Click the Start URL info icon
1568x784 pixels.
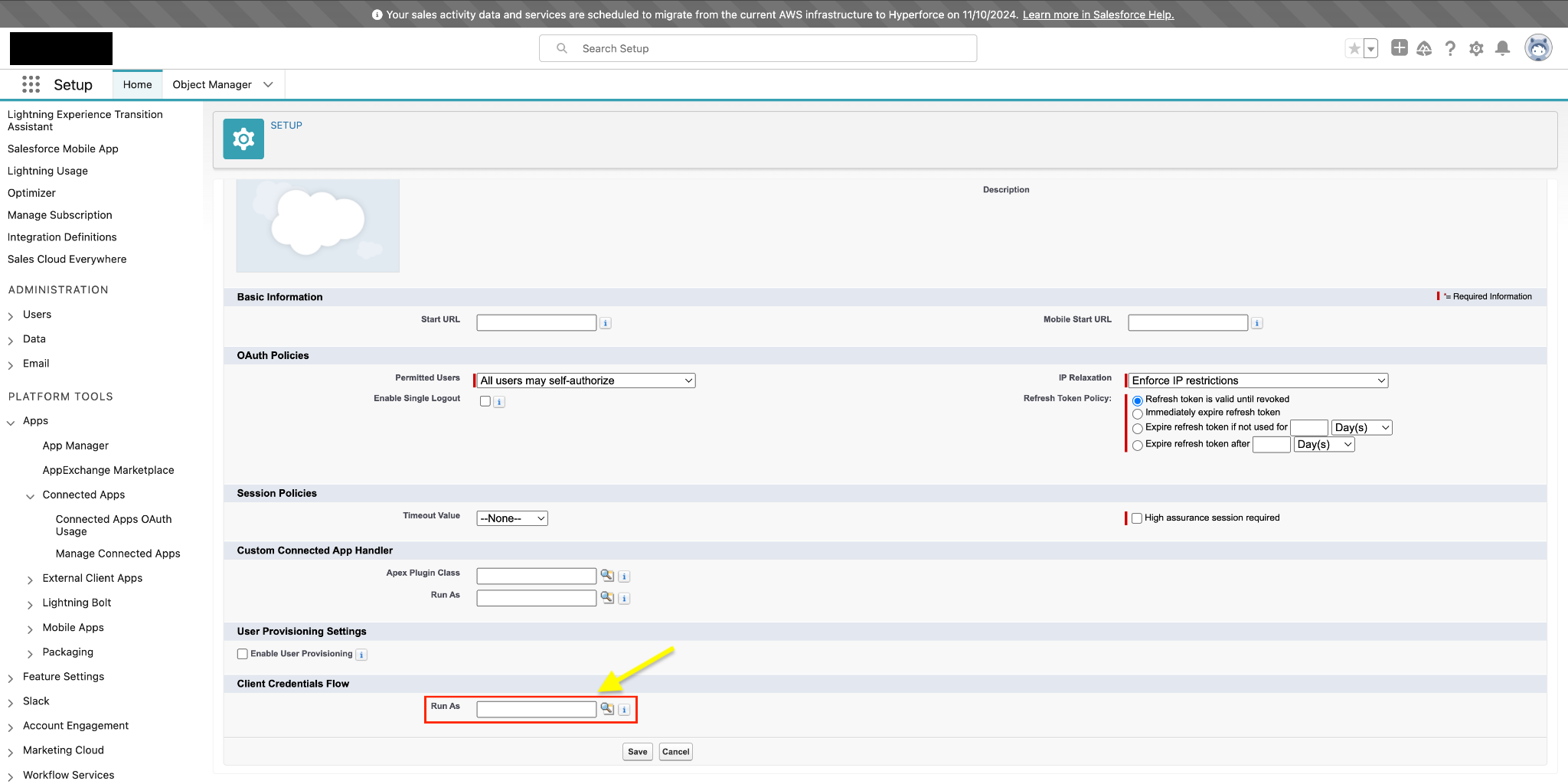pos(606,323)
